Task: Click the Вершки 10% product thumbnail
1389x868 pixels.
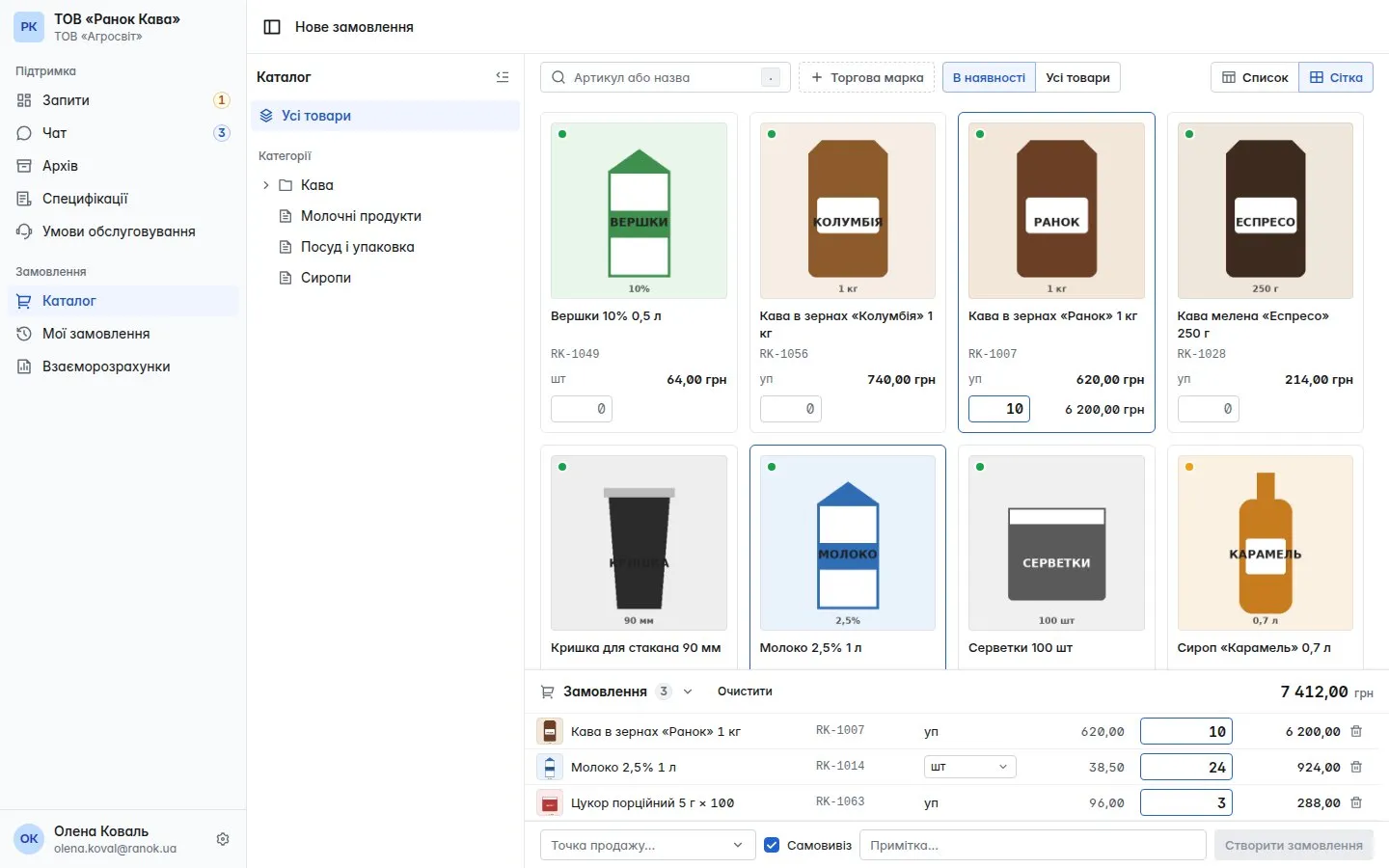Action: tap(639, 210)
